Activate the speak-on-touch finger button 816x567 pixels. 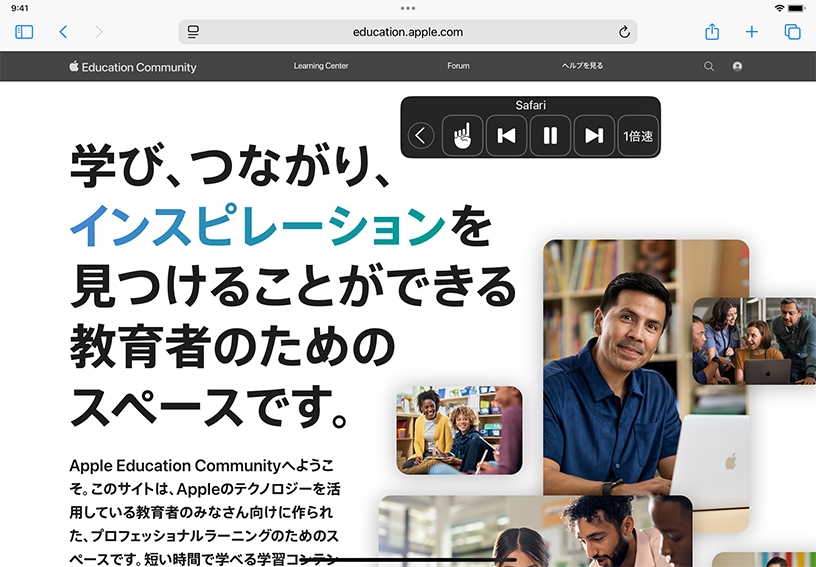point(462,136)
